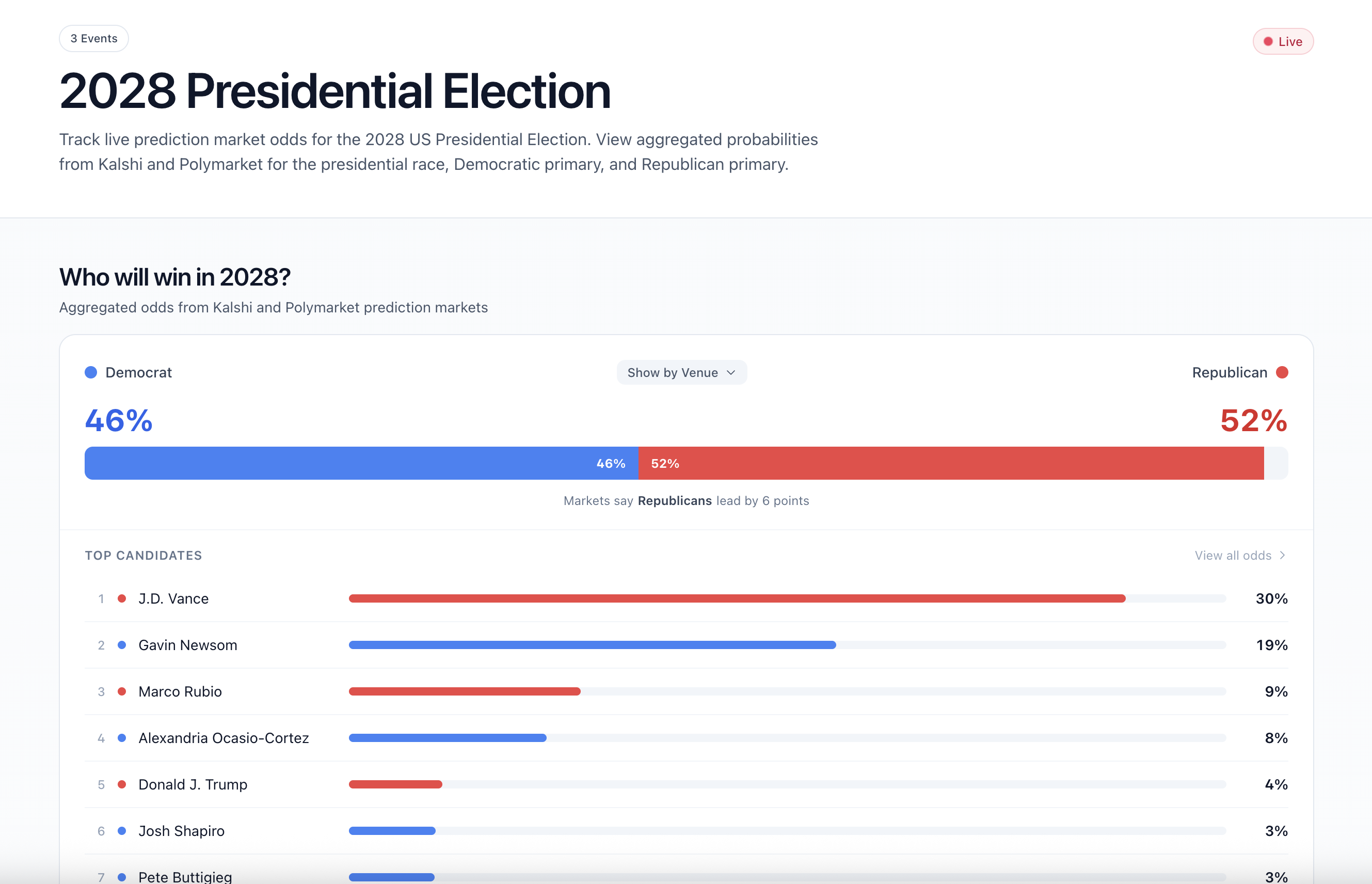Click the red dot beside Donald J. Trump

122,785
